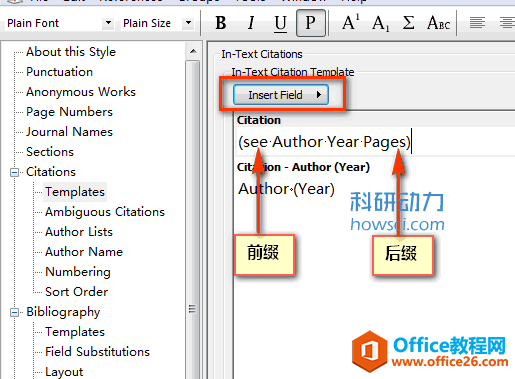Apply Symbol font (Sigma)
Screen dimensions: 515x379
point(408,23)
